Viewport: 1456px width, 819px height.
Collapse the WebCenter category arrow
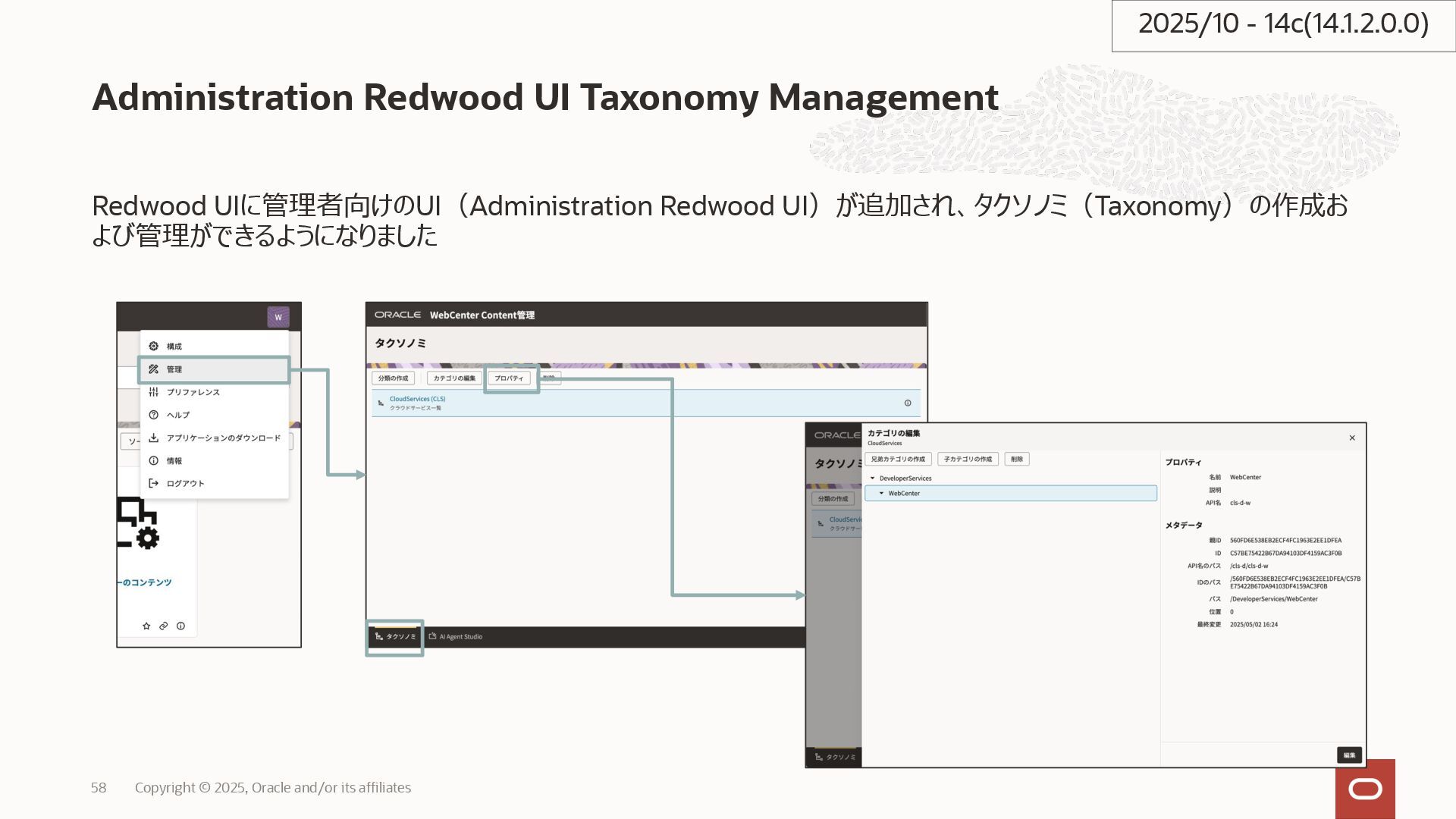(881, 494)
